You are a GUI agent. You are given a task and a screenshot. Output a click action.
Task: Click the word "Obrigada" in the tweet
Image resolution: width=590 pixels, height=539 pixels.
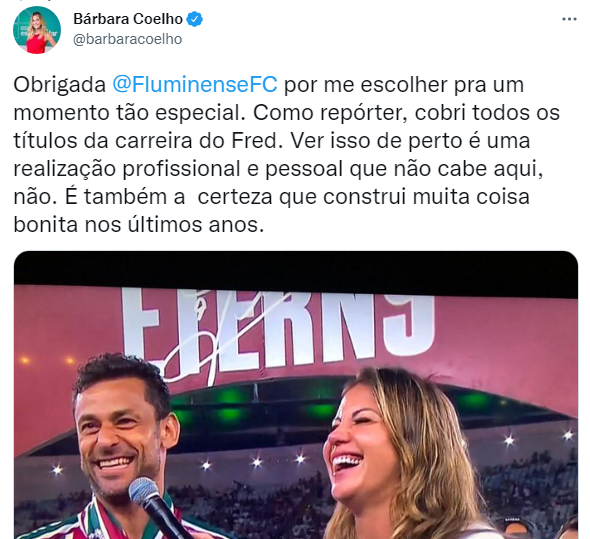click(59, 85)
